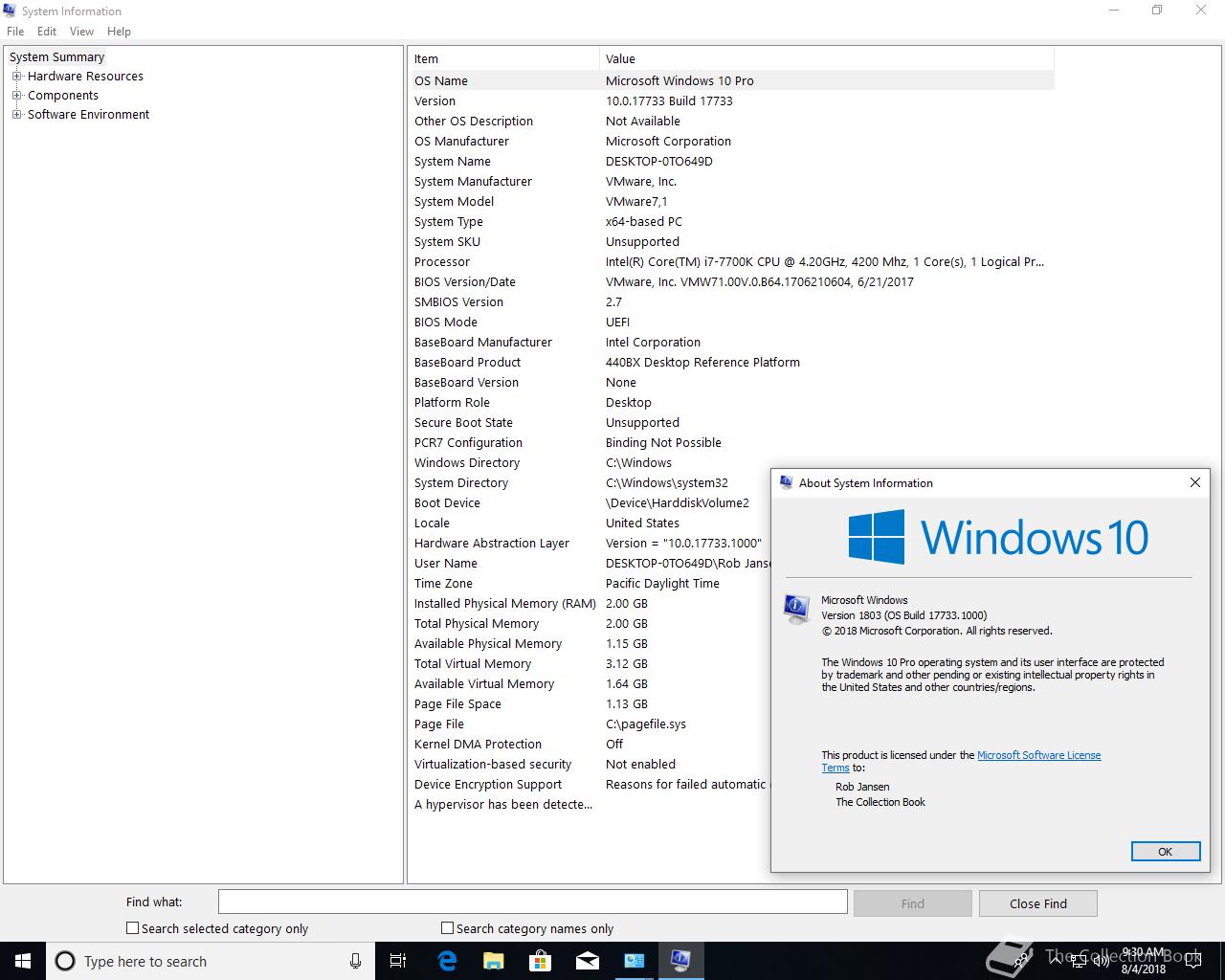
Task: Click the Item column header
Action: [x=505, y=58]
